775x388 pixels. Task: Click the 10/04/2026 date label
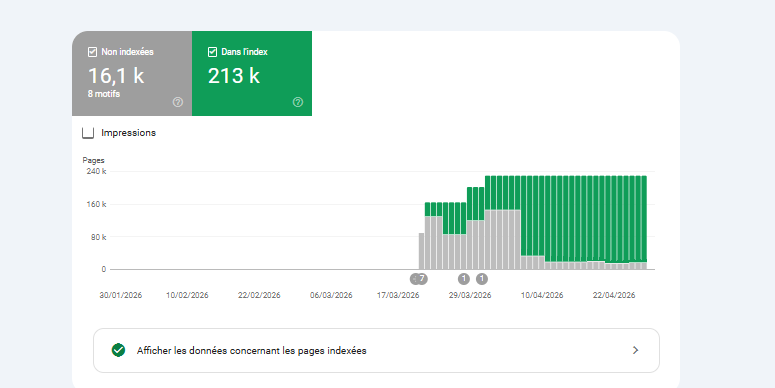coord(542,295)
